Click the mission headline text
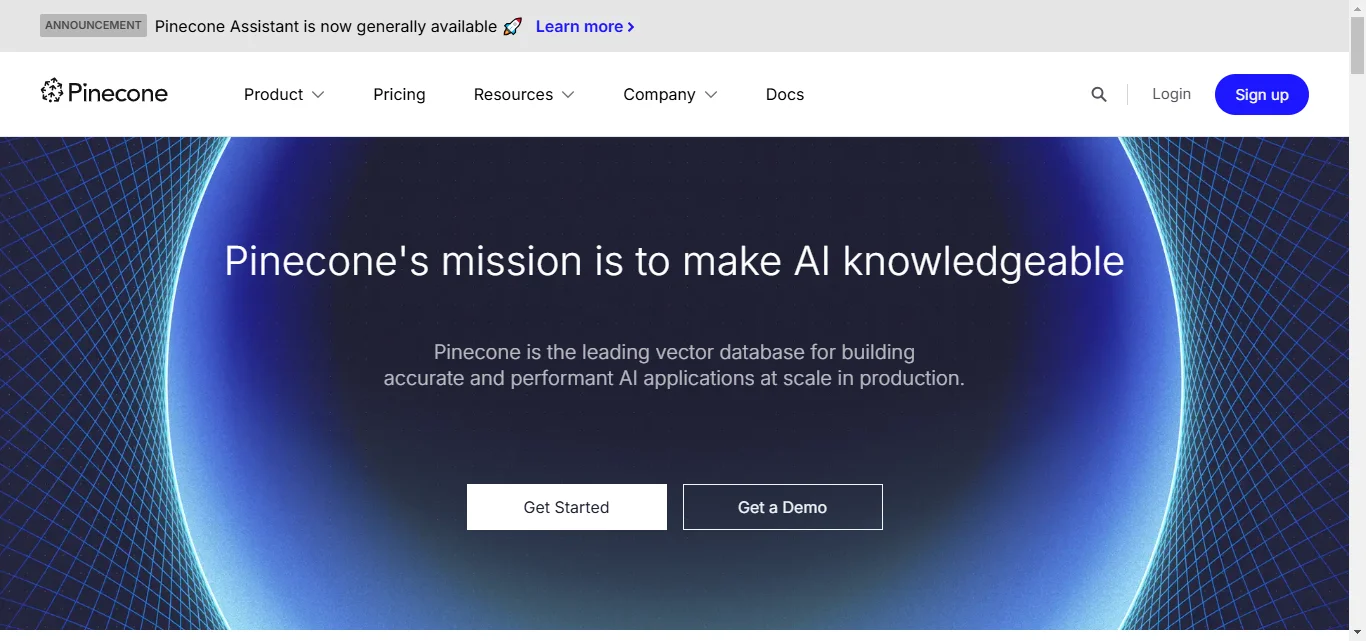The width and height of the screenshot is (1366, 641). [x=674, y=261]
